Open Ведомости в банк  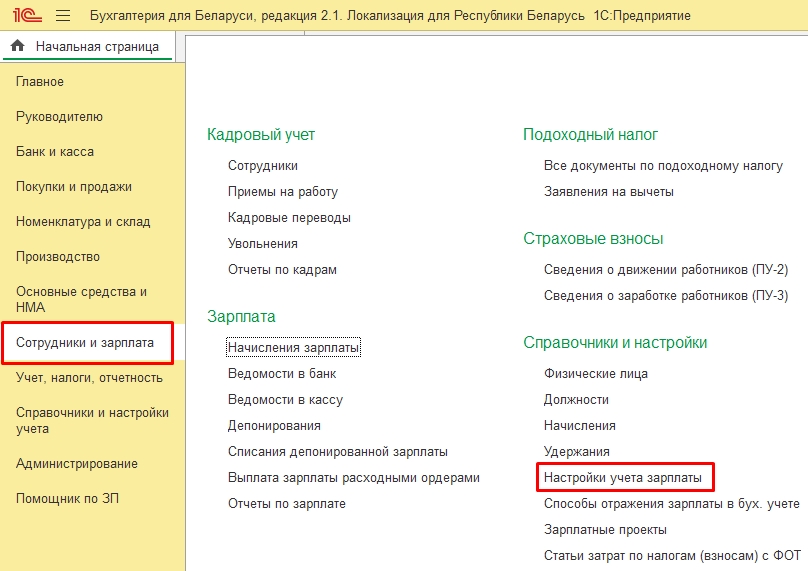(282, 374)
